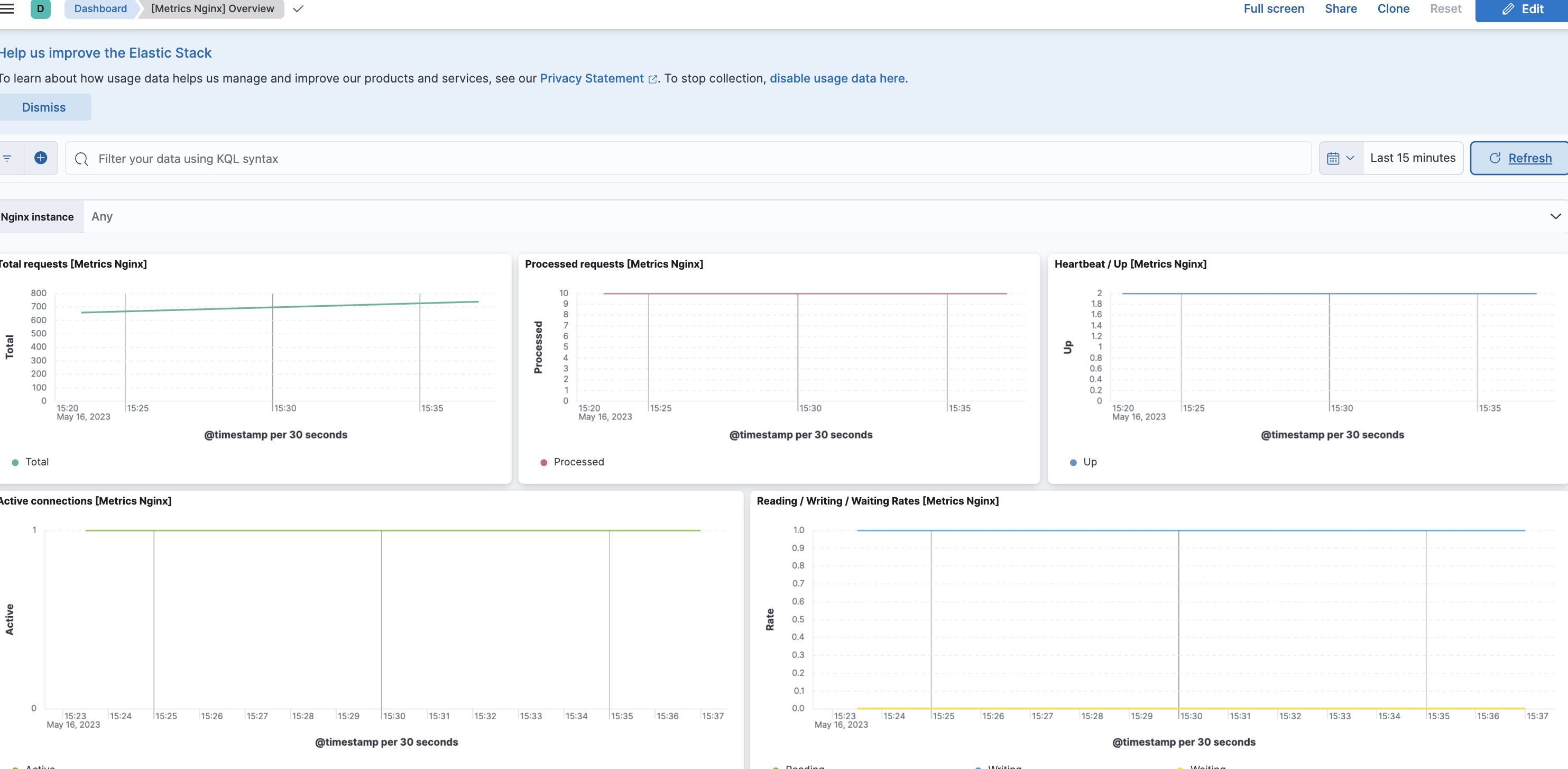Open Last 15 minutes time selector

click(1413, 157)
